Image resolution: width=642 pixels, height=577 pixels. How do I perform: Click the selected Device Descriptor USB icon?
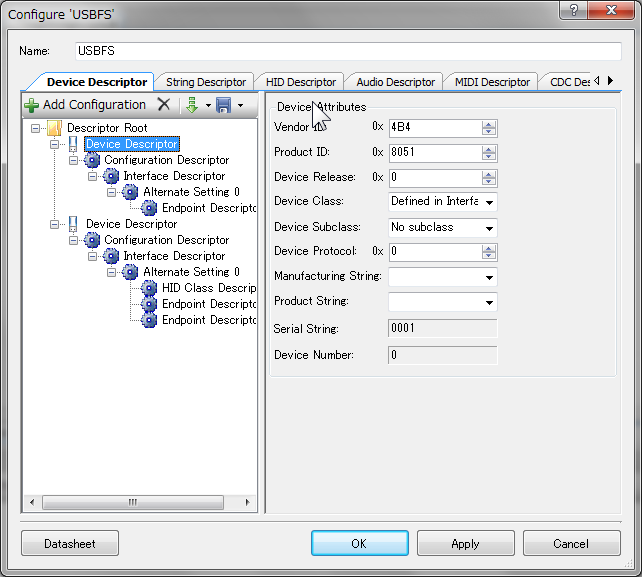coord(73,144)
